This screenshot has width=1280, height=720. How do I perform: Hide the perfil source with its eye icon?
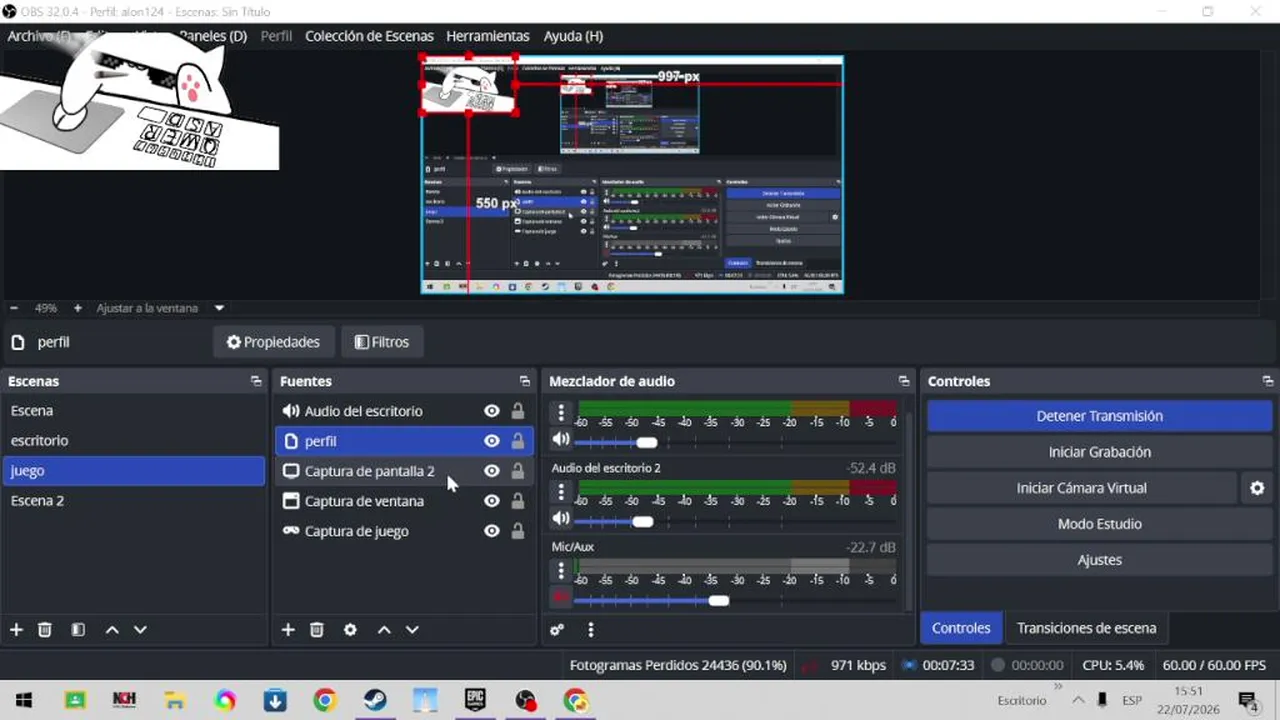coord(491,441)
